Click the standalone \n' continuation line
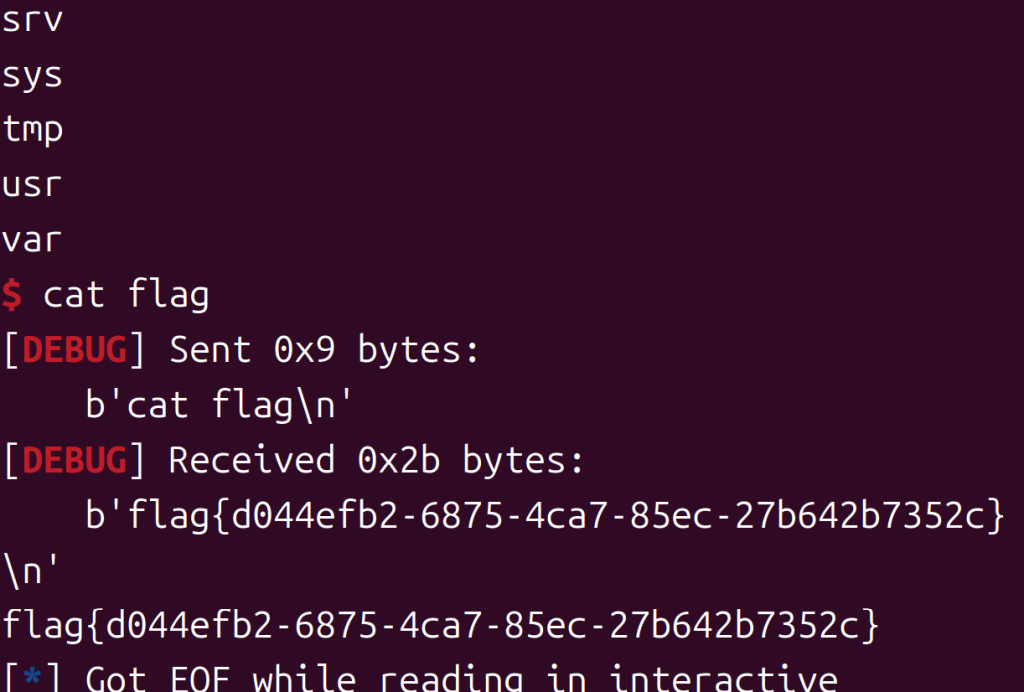Viewport: 1024px width, 692px height. [32, 570]
